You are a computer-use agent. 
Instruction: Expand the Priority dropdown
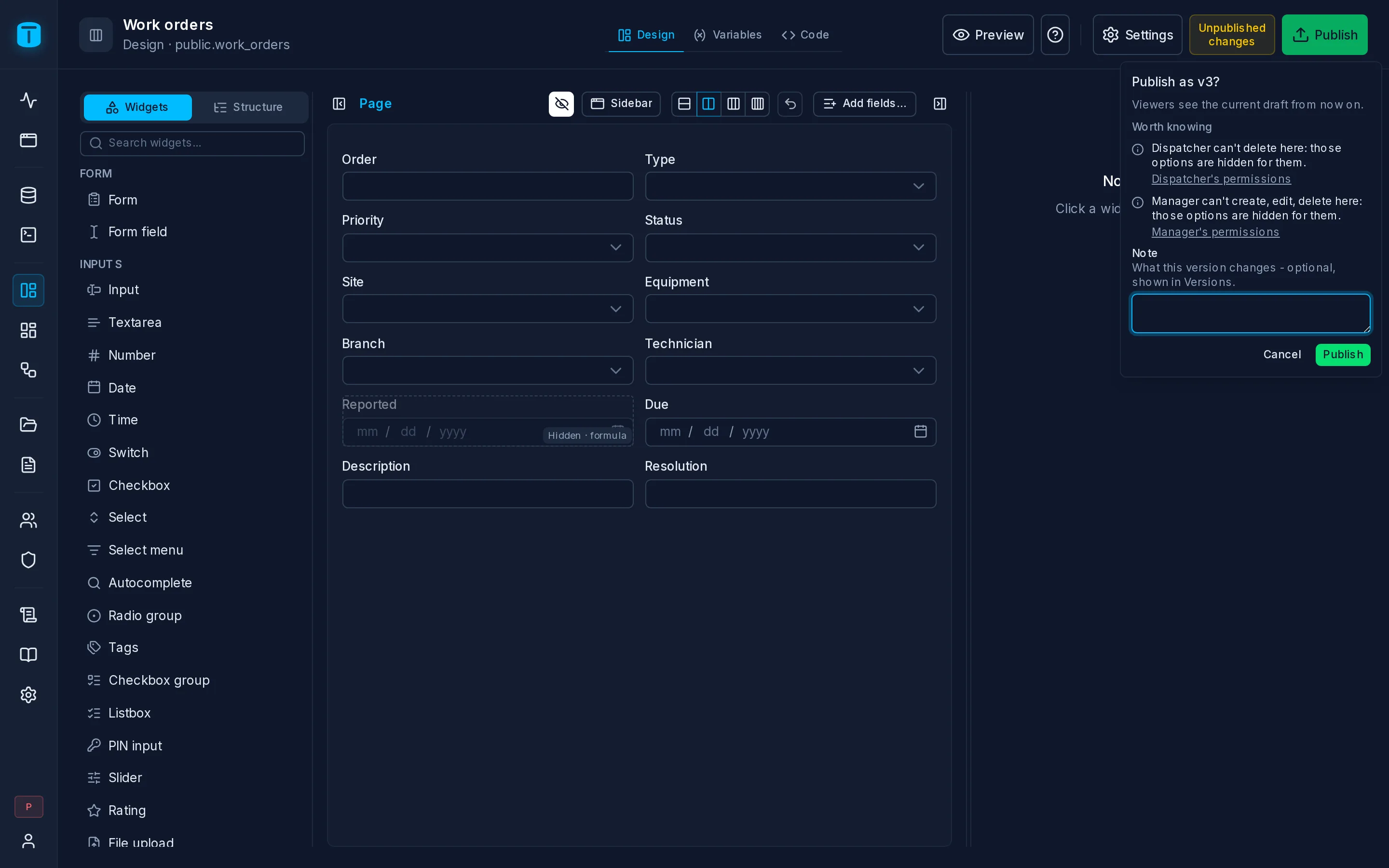pos(488,248)
